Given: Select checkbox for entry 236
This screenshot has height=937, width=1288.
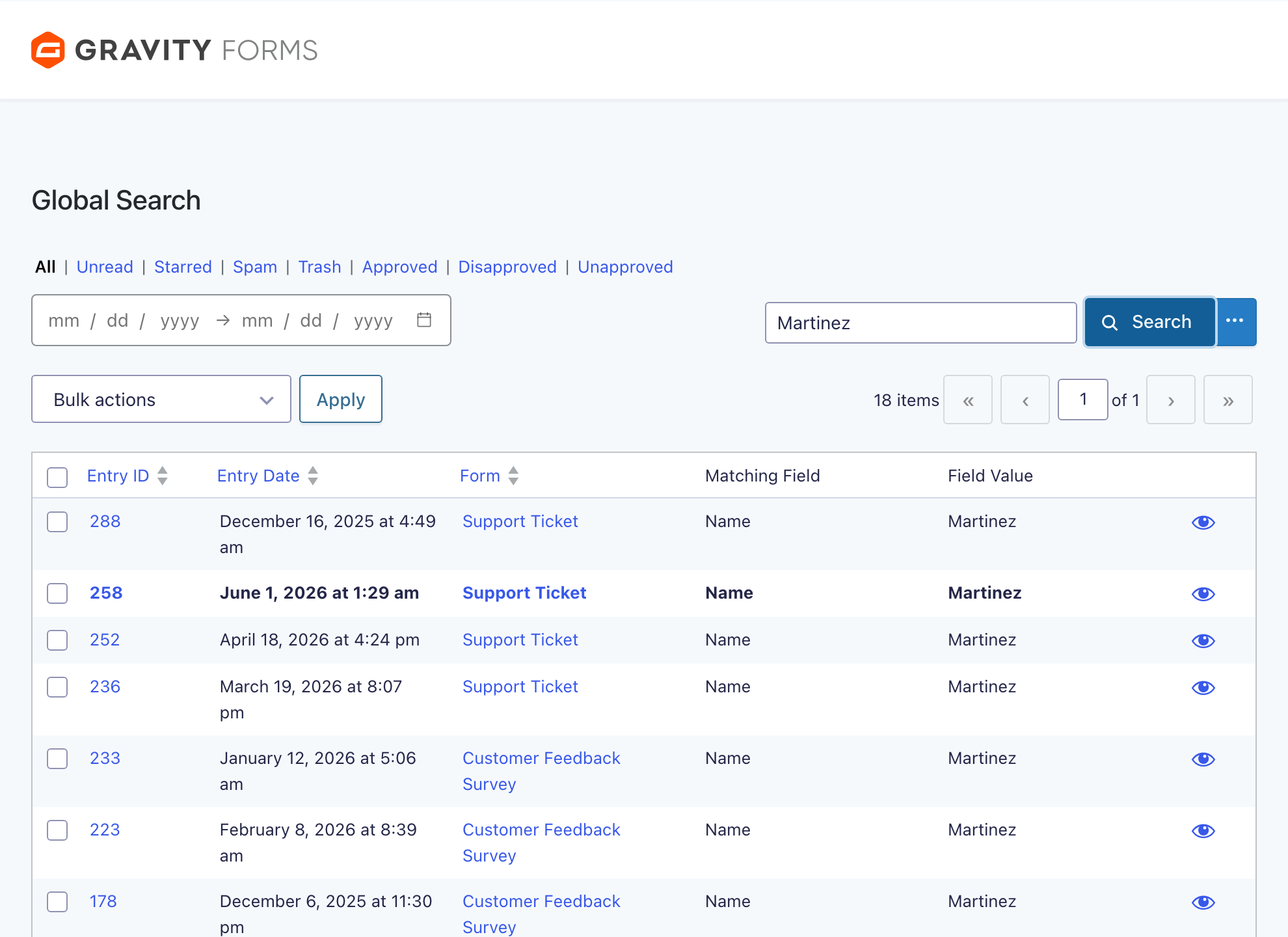Looking at the screenshot, I should [57, 687].
